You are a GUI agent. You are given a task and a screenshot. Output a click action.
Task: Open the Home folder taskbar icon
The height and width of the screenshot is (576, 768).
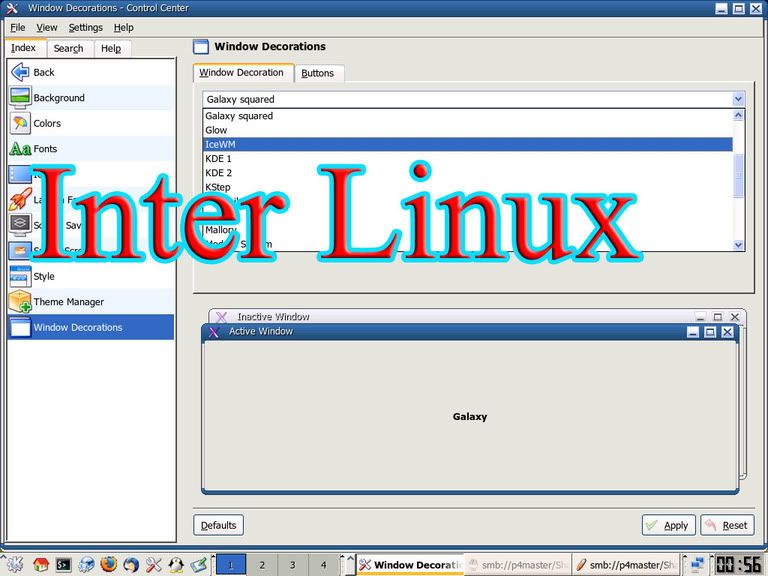[40, 565]
